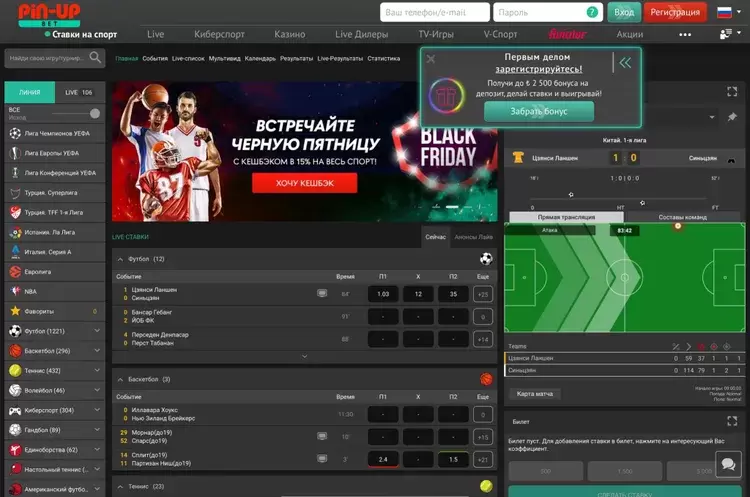Click the Pin-Up Bet logo

tap(49, 15)
